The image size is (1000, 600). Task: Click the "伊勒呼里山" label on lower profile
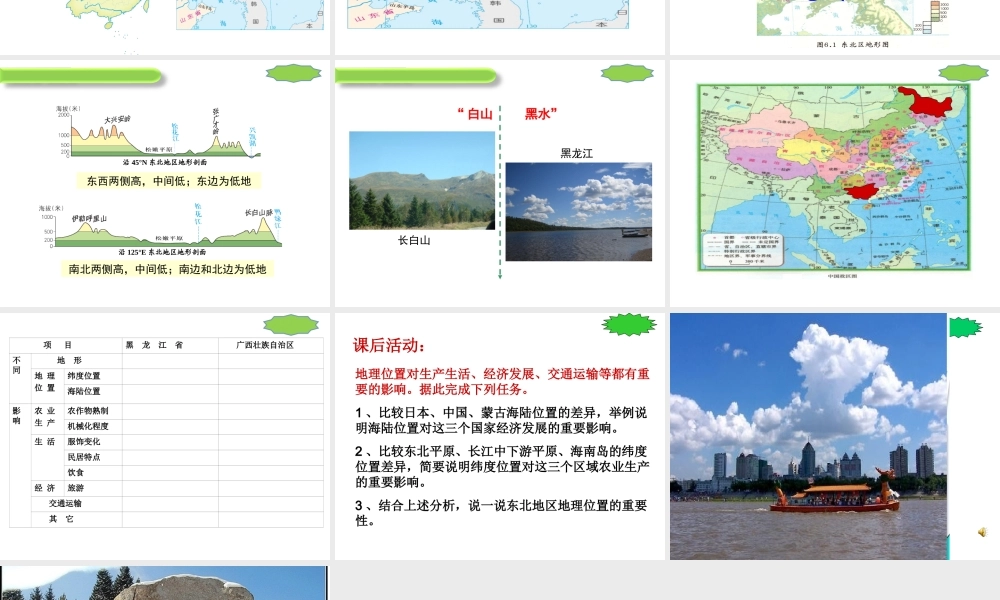pyautogui.click(x=89, y=219)
